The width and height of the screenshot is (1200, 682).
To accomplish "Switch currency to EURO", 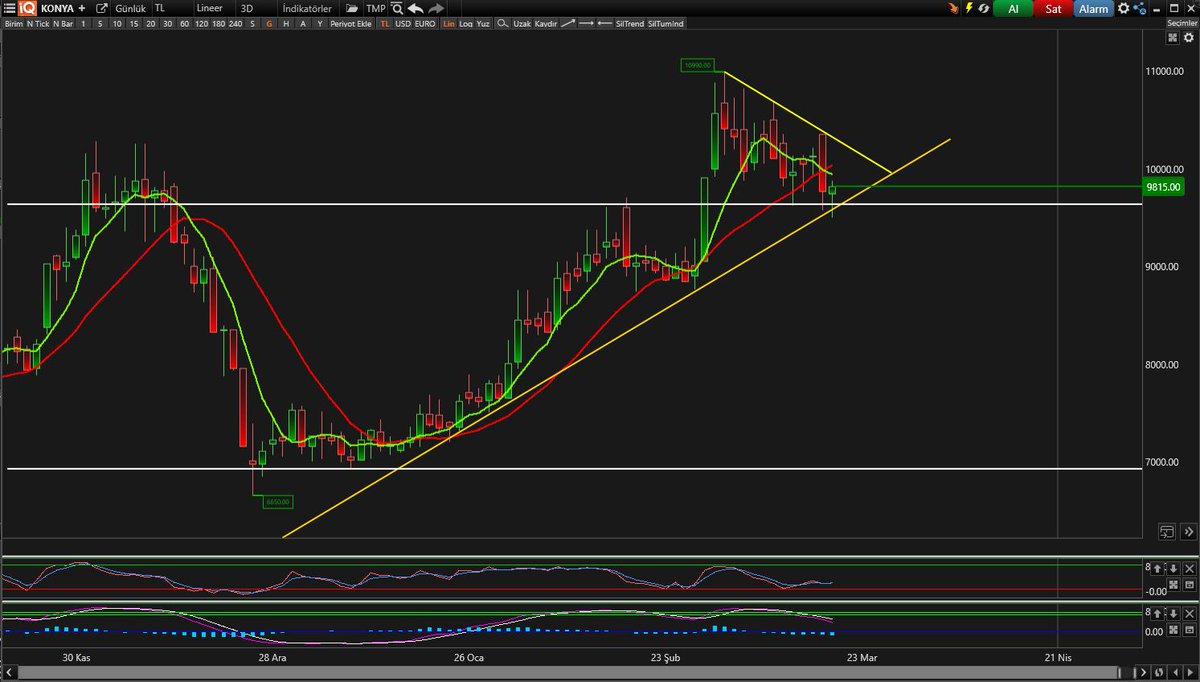I will tap(425, 22).
